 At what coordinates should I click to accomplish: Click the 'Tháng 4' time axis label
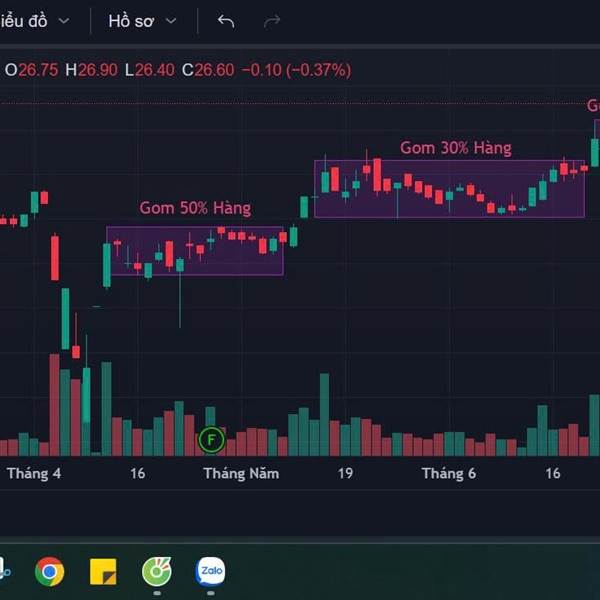(34, 474)
